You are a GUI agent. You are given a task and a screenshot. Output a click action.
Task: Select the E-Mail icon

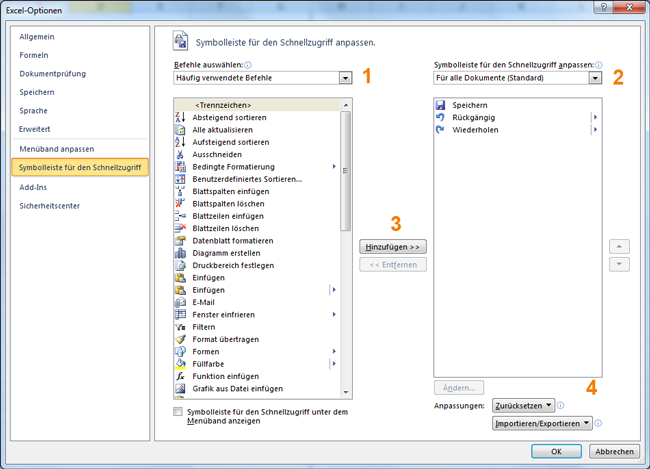(x=180, y=302)
